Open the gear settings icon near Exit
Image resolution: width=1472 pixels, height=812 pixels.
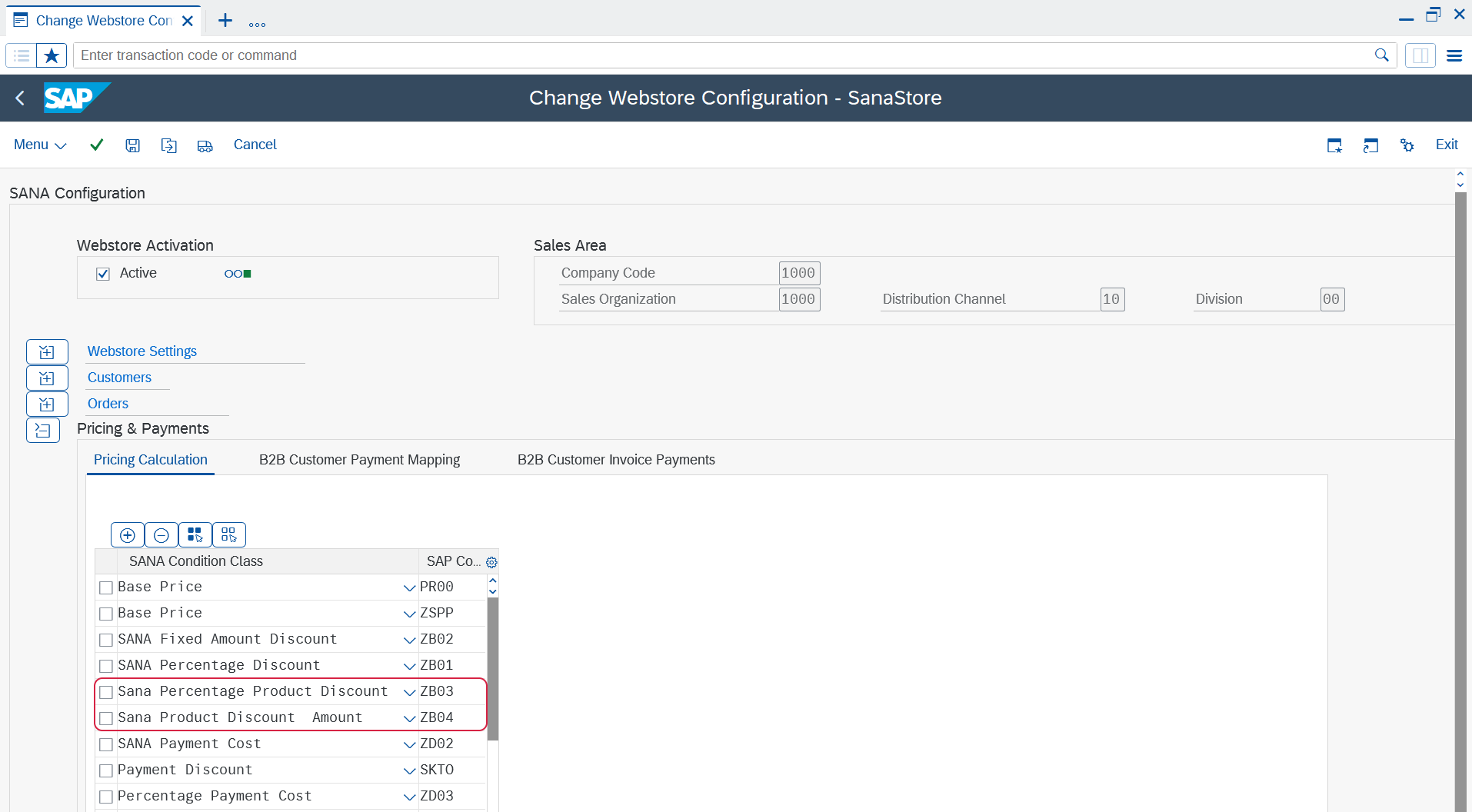click(x=1407, y=145)
